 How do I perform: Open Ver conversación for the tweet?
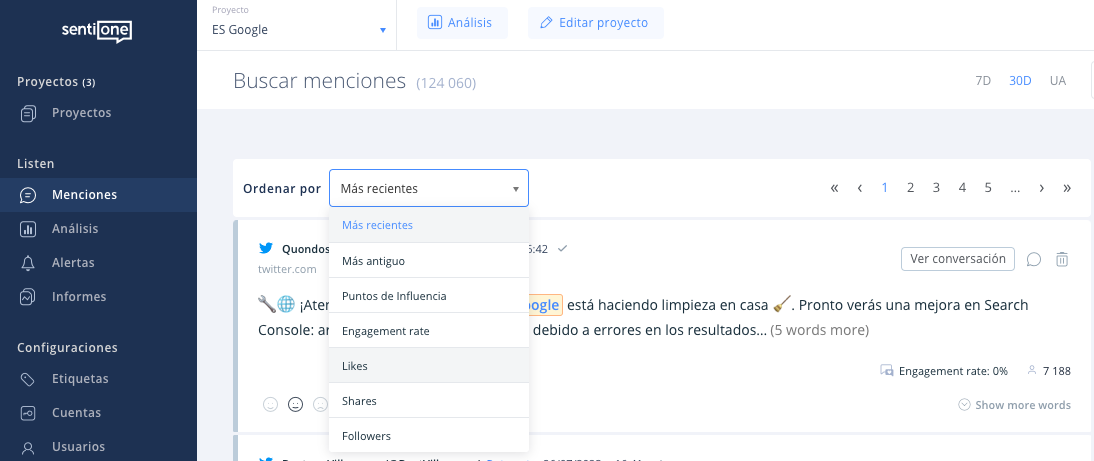pyautogui.click(x=957, y=259)
